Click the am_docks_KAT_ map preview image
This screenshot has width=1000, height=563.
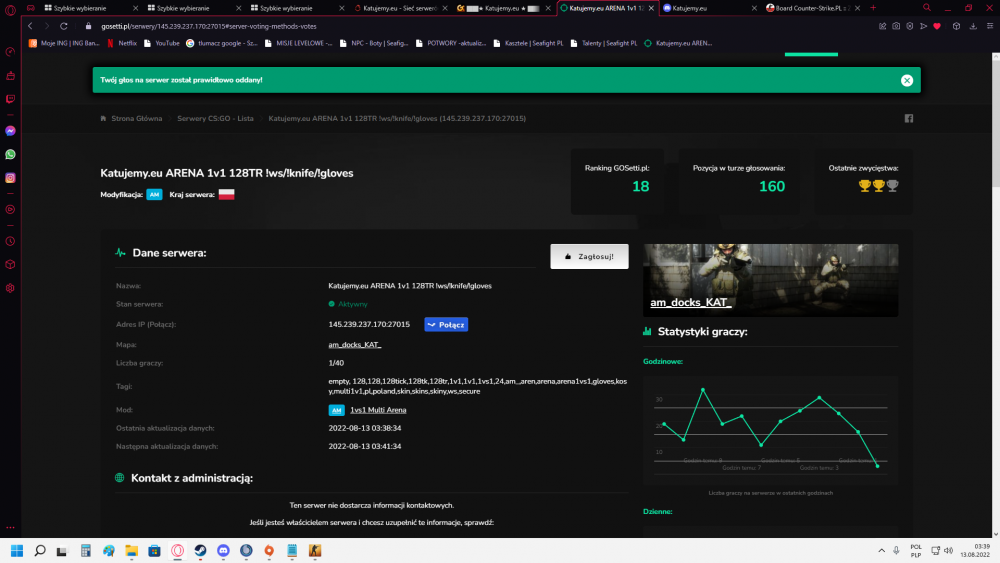[770, 280]
